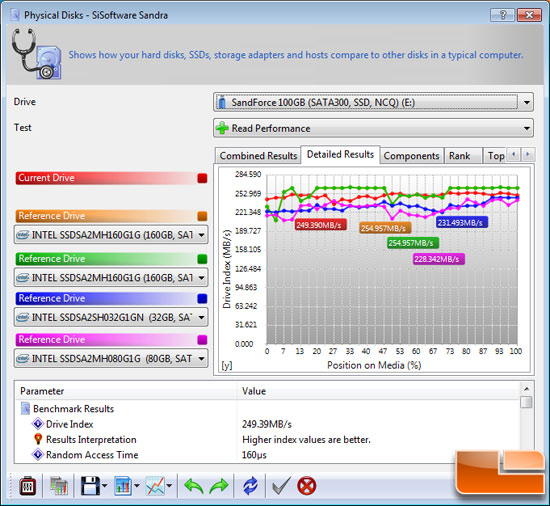Click the results list scroll up arrow
This screenshot has width=550, height=506.
pyautogui.click(x=526, y=389)
